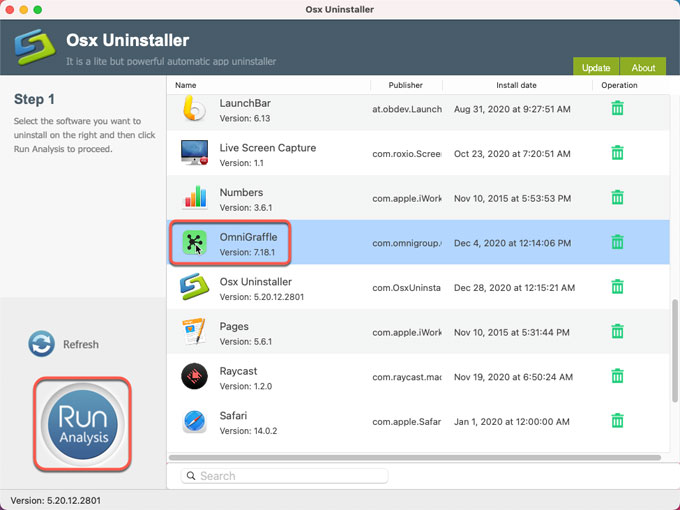Click Version: 7.18.1 under OmniGraffle
The width and height of the screenshot is (680, 510).
click(247, 252)
